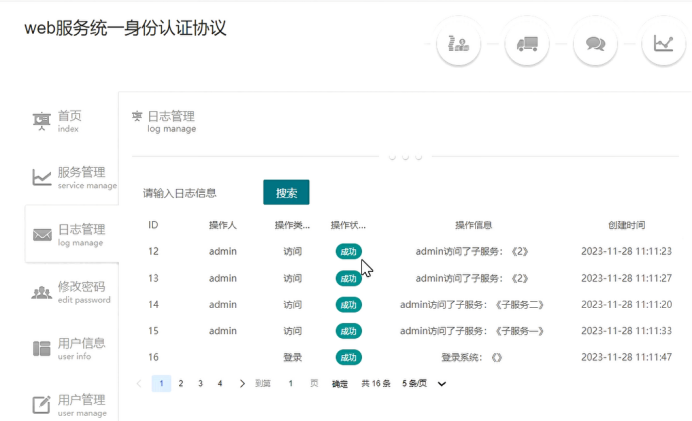Click info text mentioning 《子服务一》
Image resolution: width=692 pixels, height=421 pixels.
pyautogui.click(x=472, y=331)
